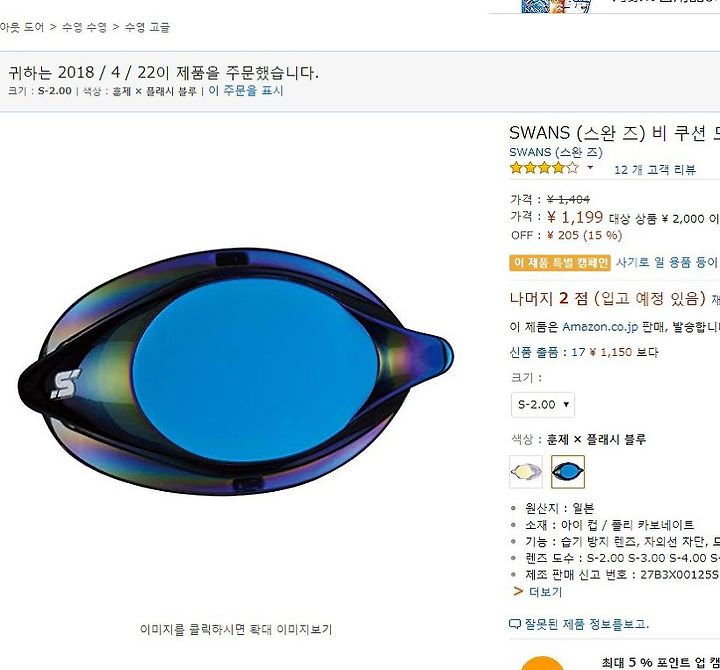Viewport: 720px width, 670px height.
Task: Open the 이 주문을 표시 link
Action: pos(246,90)
